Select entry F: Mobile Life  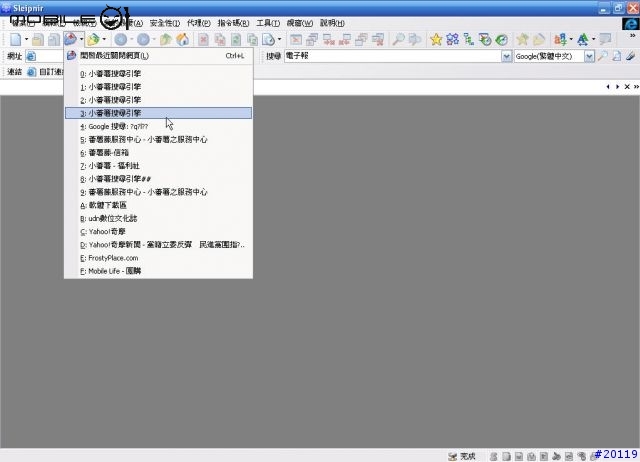pyautogui.click(x=158, y=271)
